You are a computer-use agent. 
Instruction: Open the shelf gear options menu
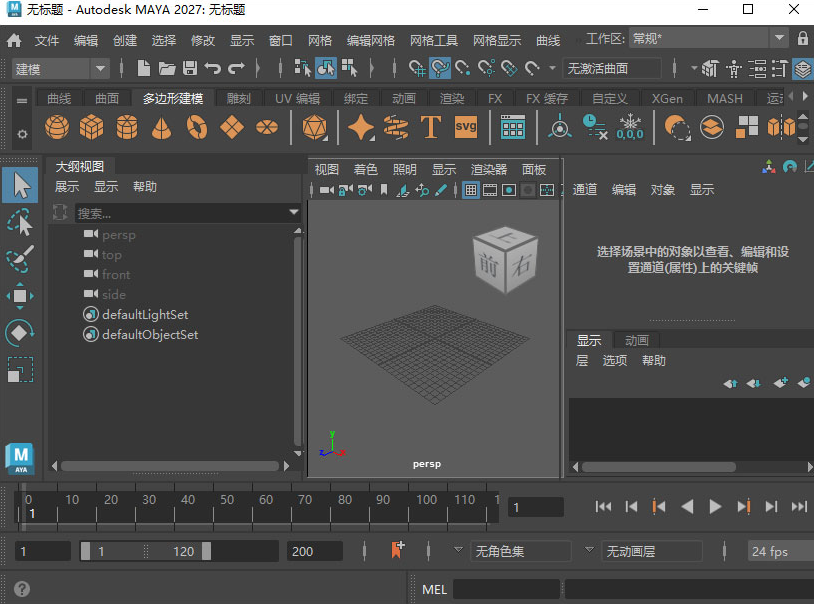[22, 134]
